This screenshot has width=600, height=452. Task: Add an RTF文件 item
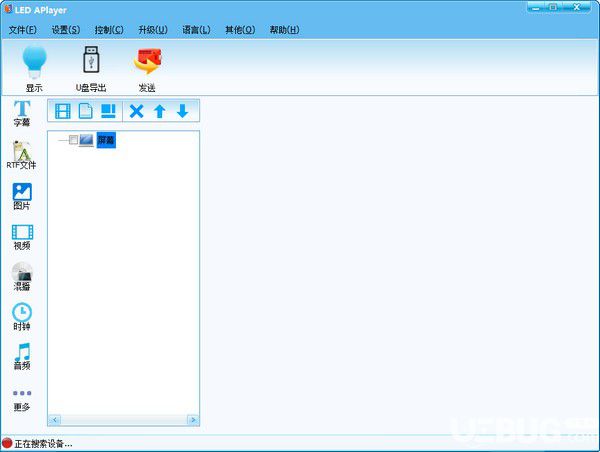[x=21, y=155]
